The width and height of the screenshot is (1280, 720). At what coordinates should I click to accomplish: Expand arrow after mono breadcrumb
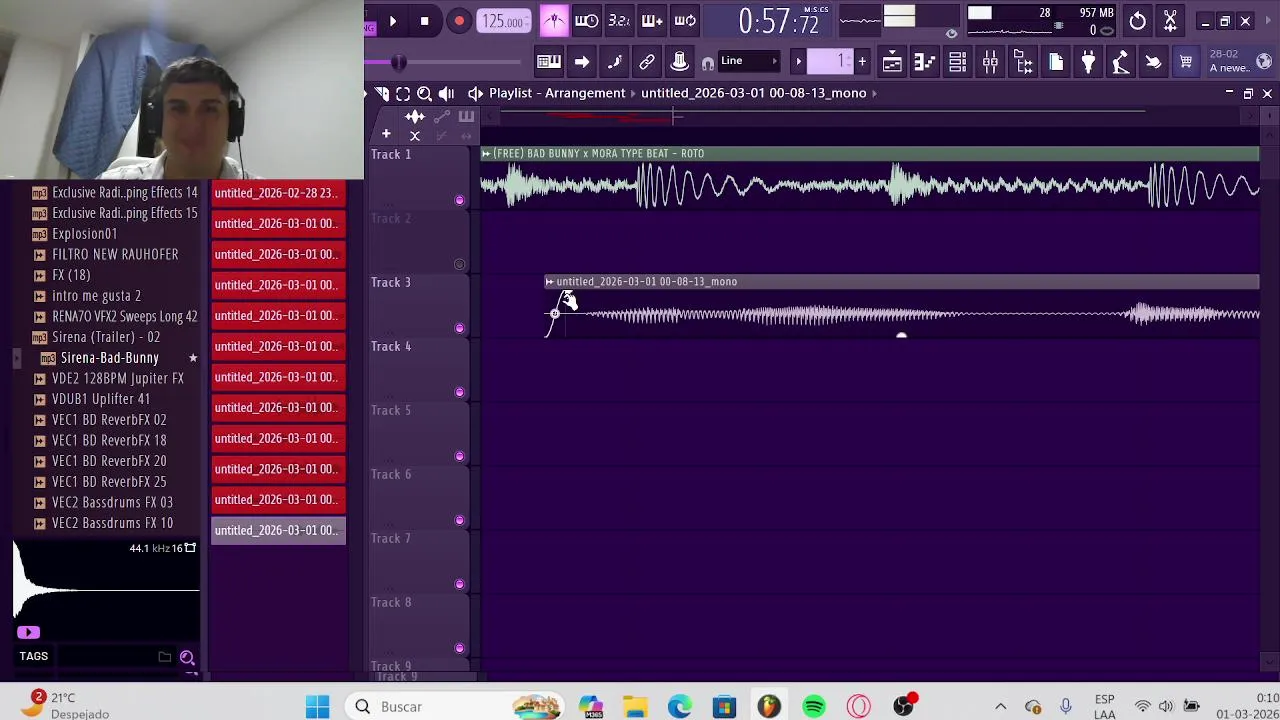tap(874, 93)
